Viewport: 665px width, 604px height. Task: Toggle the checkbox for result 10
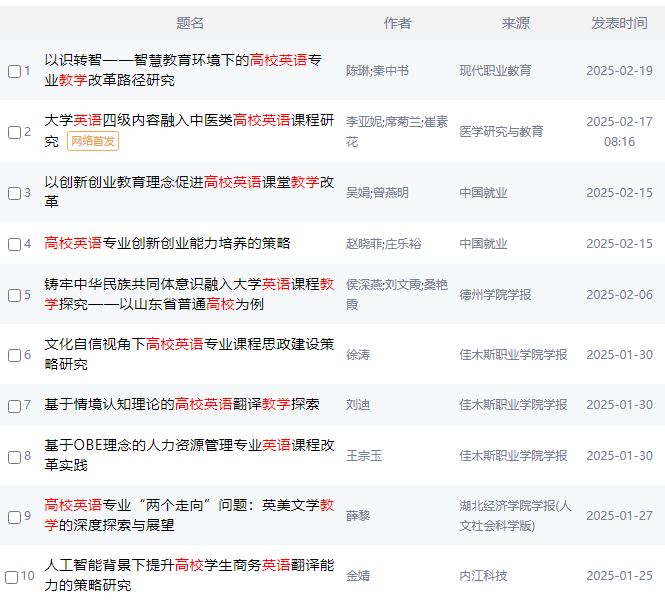(11, 577)
